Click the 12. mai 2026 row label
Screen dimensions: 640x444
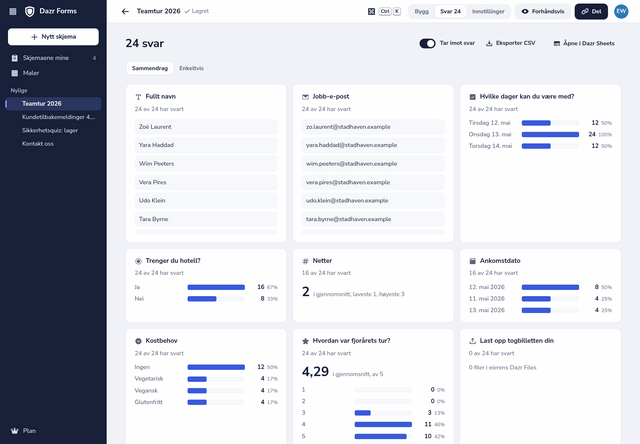(x=487, y=287)
